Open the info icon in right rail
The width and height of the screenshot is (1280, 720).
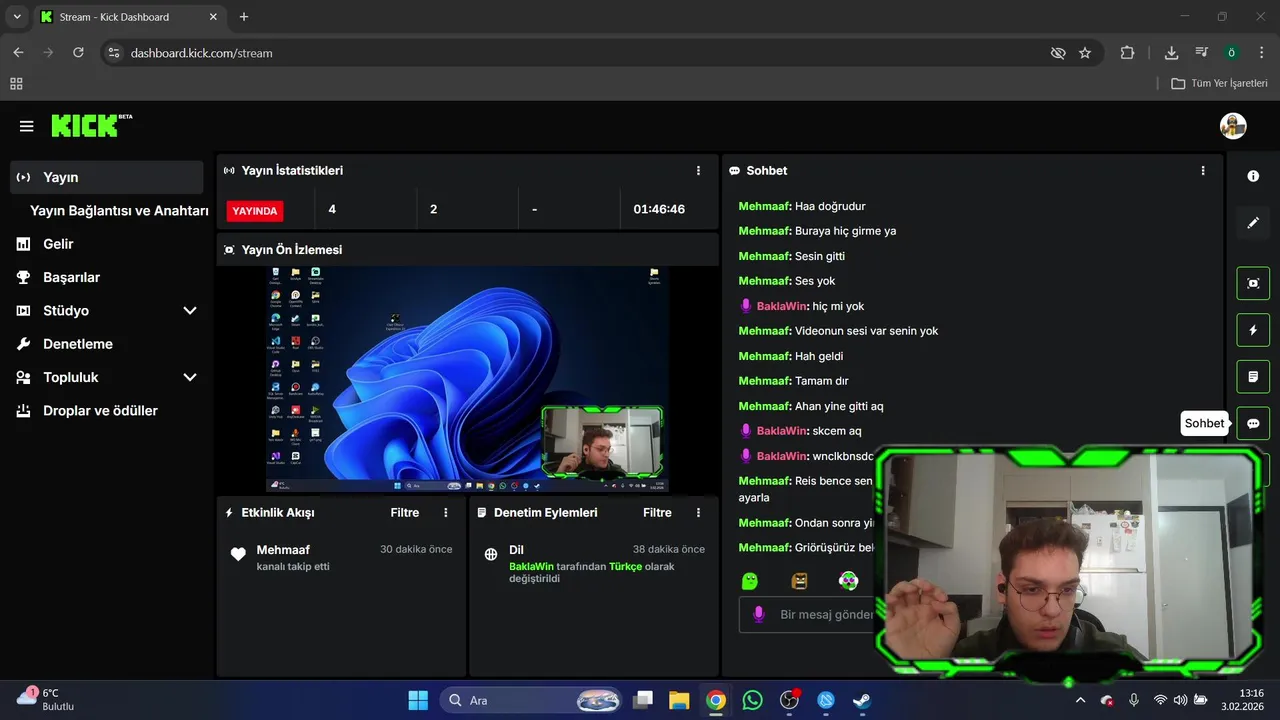(1253, 176)
